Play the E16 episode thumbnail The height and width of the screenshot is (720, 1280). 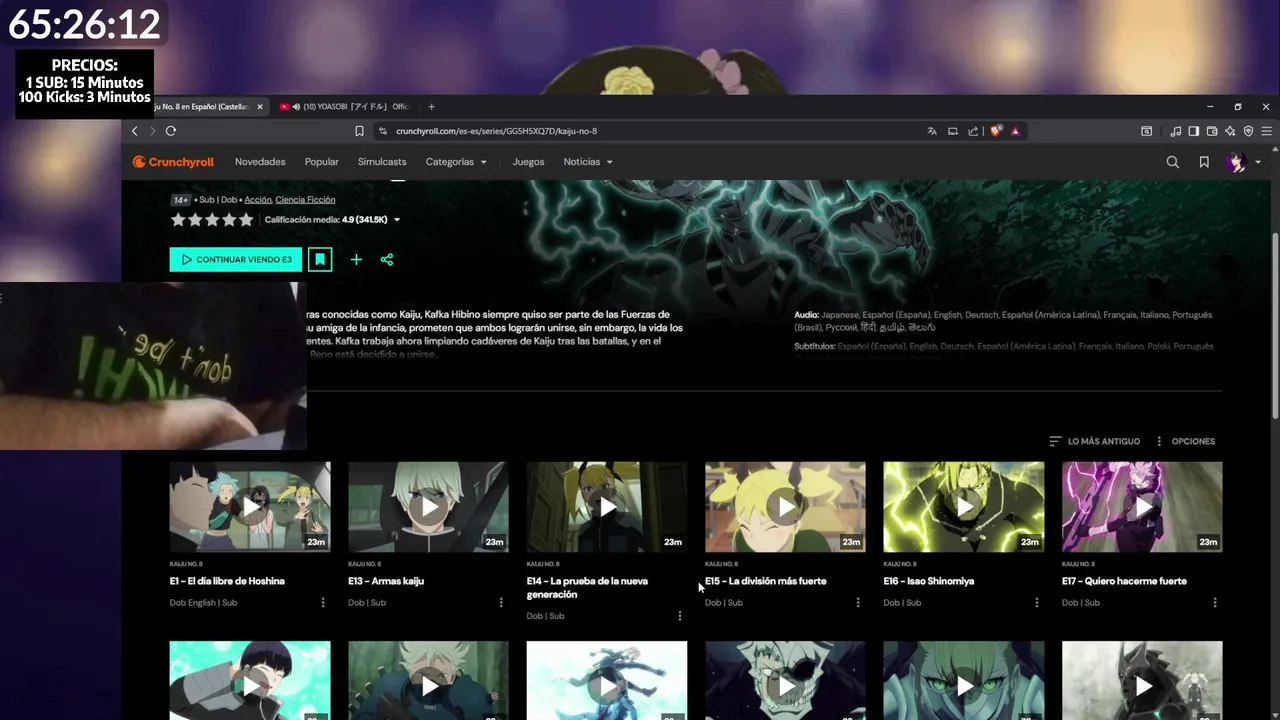click(x=964, y=507)
